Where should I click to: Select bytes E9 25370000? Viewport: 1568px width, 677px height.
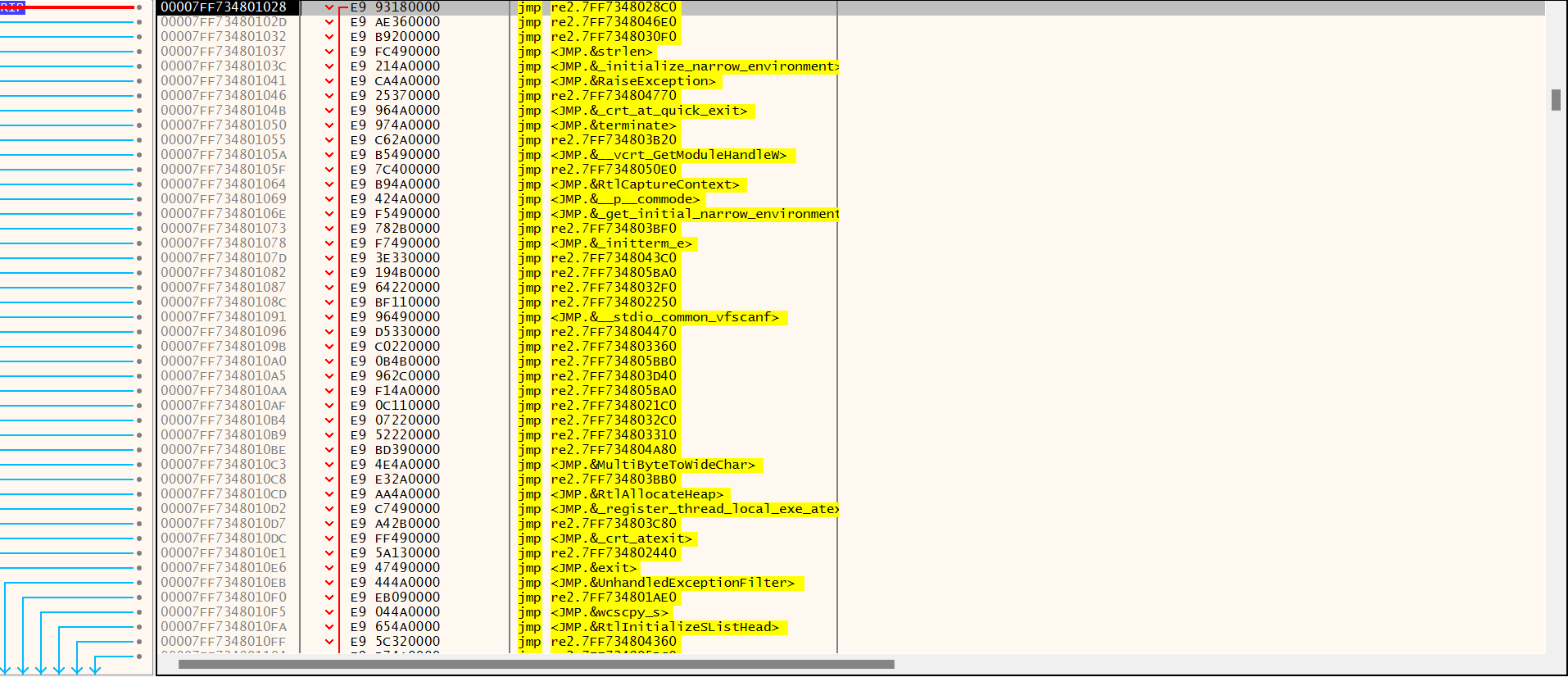[395, 96]
